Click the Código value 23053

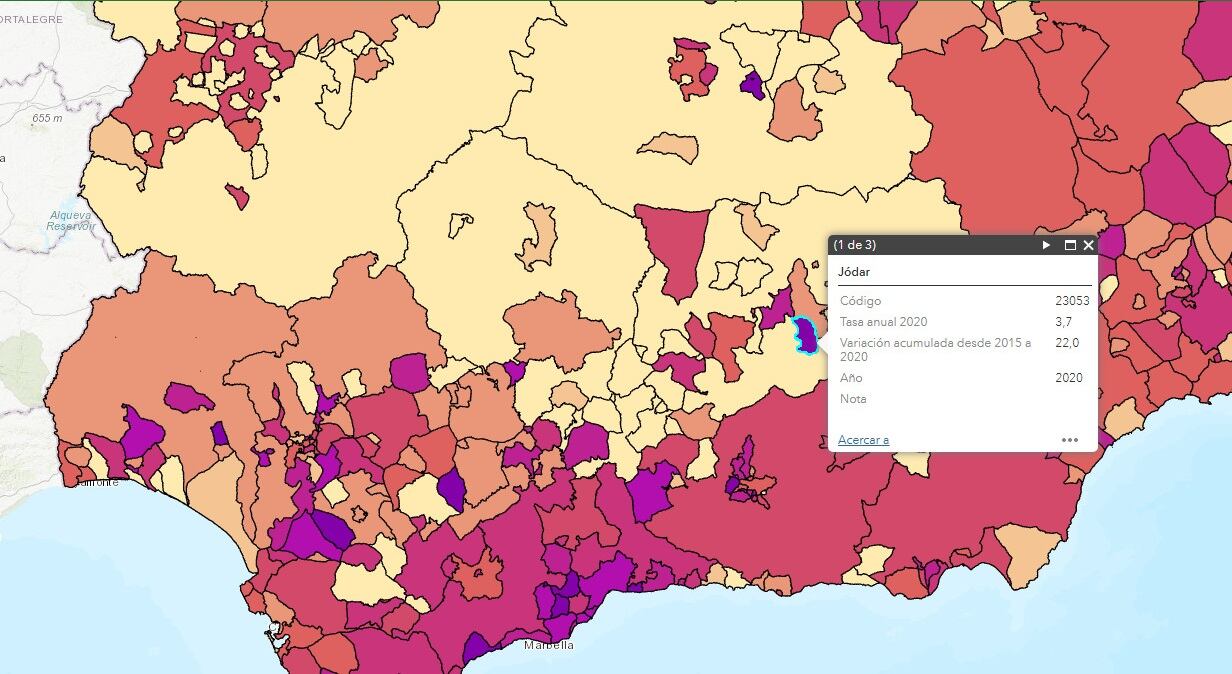(1072, 301)
